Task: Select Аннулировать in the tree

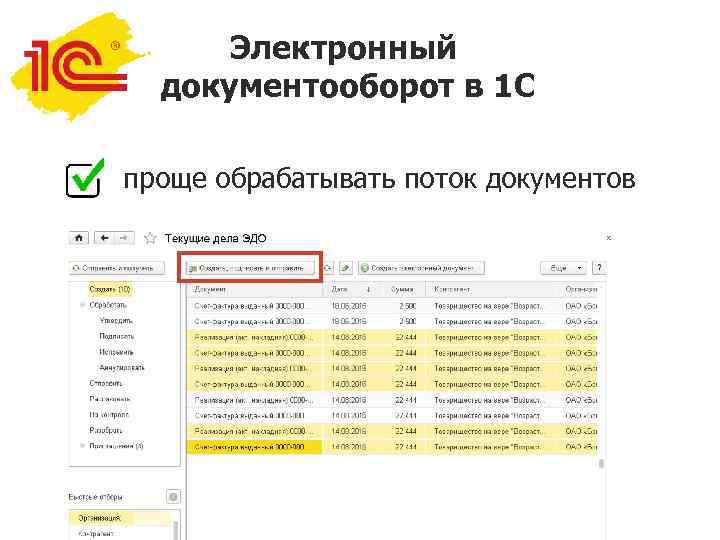Action: click(x=122, y=367)
